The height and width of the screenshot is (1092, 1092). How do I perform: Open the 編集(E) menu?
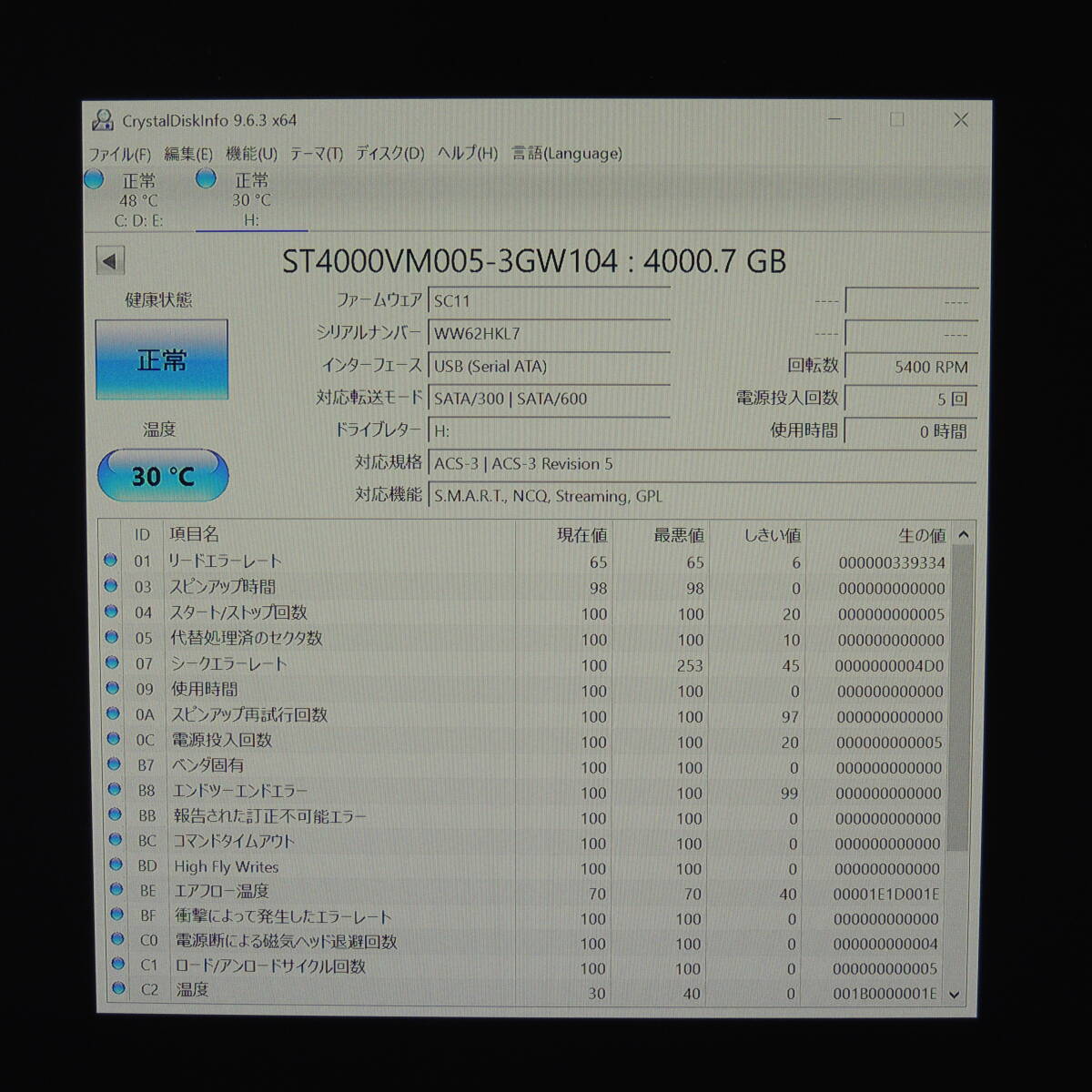(188, 154)
